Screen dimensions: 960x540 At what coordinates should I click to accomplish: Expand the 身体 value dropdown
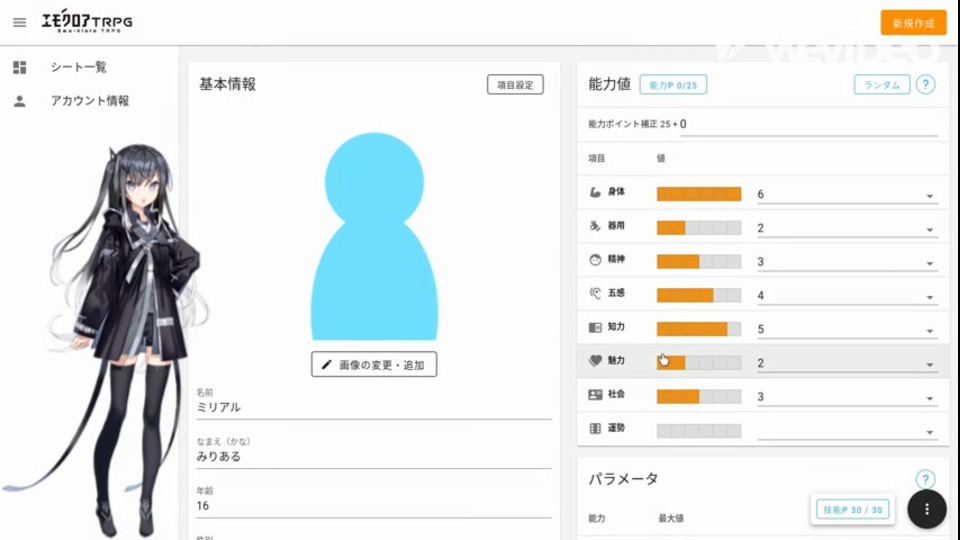pos(847,195)
